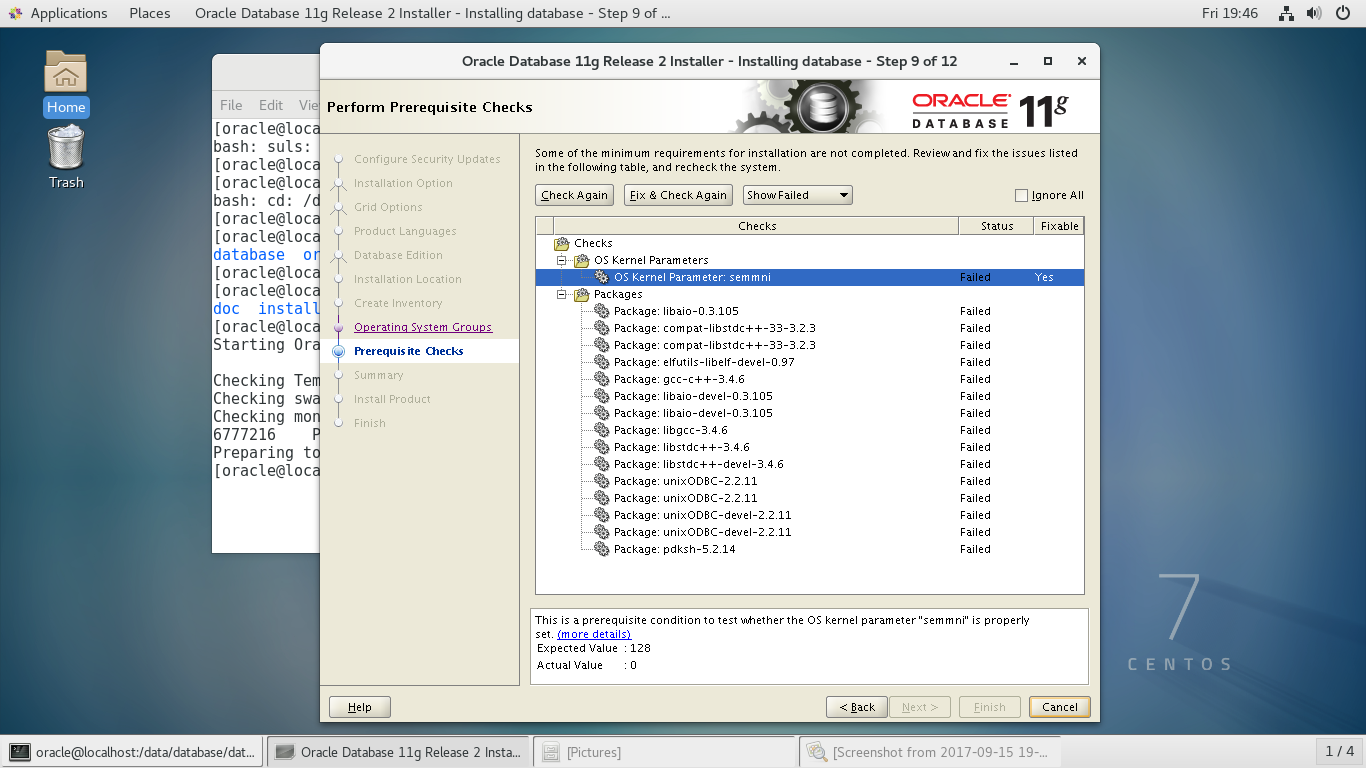Collapse the OS Kernel Parameters tree node
Viewport: 1366px width, 768px height.
pyautogui.click(x=562, y=260)
